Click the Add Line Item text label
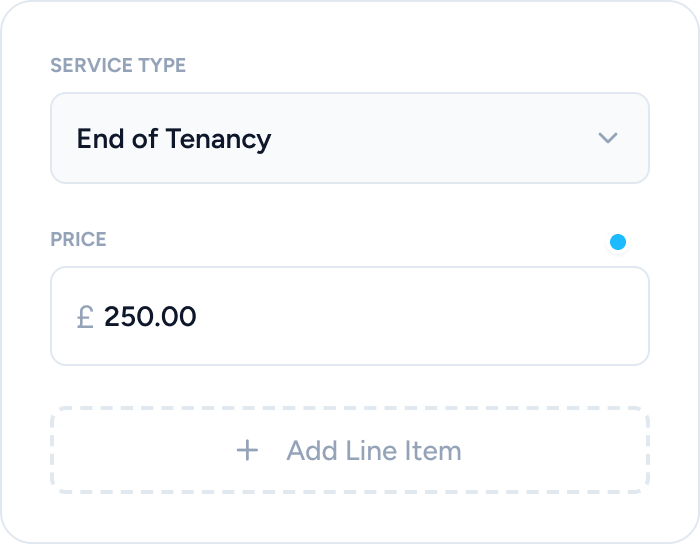 click(x=373, y=450)
